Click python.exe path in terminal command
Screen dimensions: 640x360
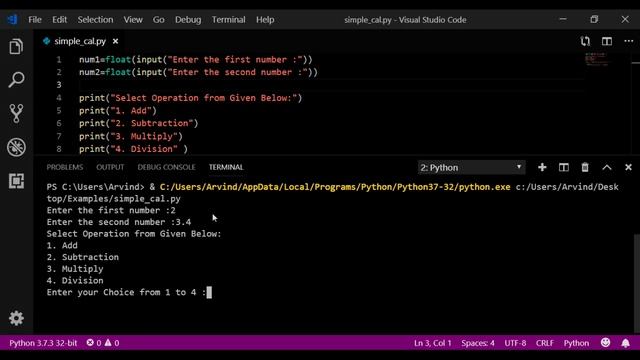click(335, 187)
